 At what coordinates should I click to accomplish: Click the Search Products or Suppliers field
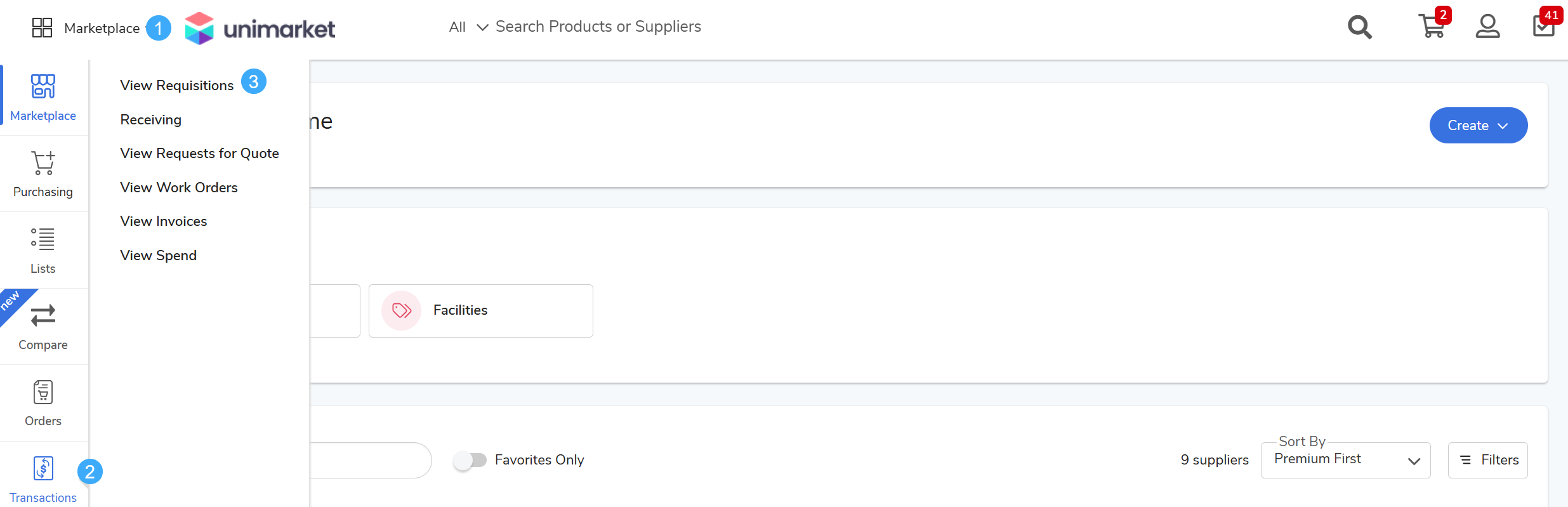(x=598, y=27)
